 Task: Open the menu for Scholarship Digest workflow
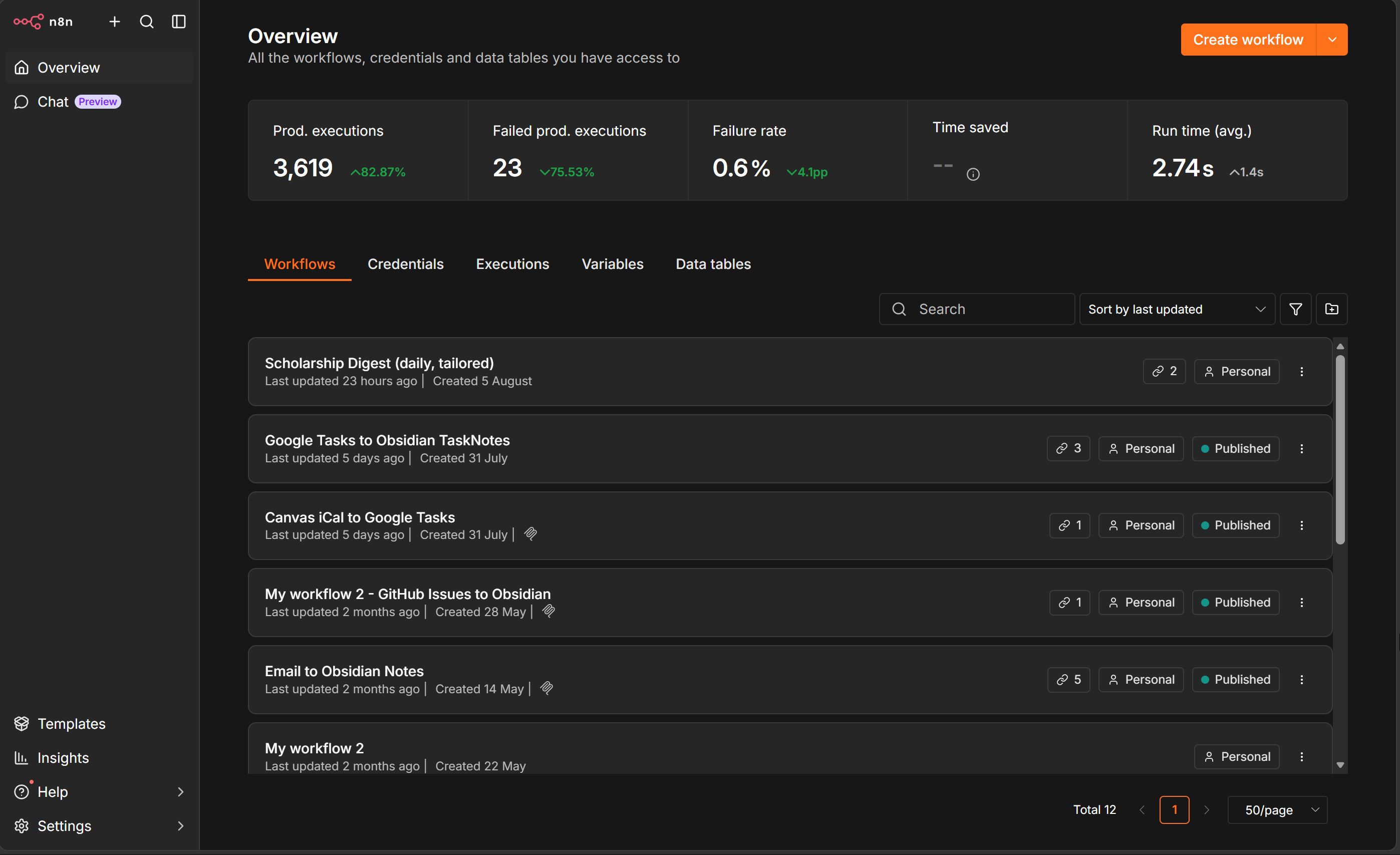pos(1302,372)
